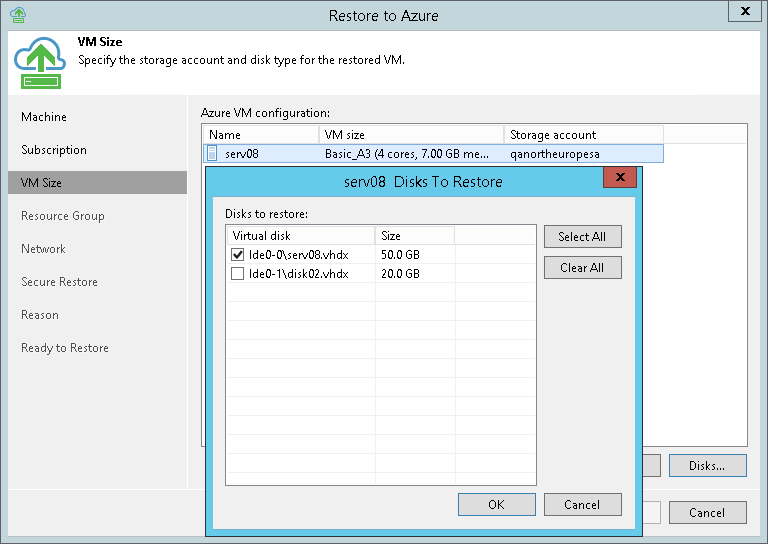Click the Restore to Azure title bar icon
The height and width of the screenshot is (544, 768).
[x=18, y=15]
